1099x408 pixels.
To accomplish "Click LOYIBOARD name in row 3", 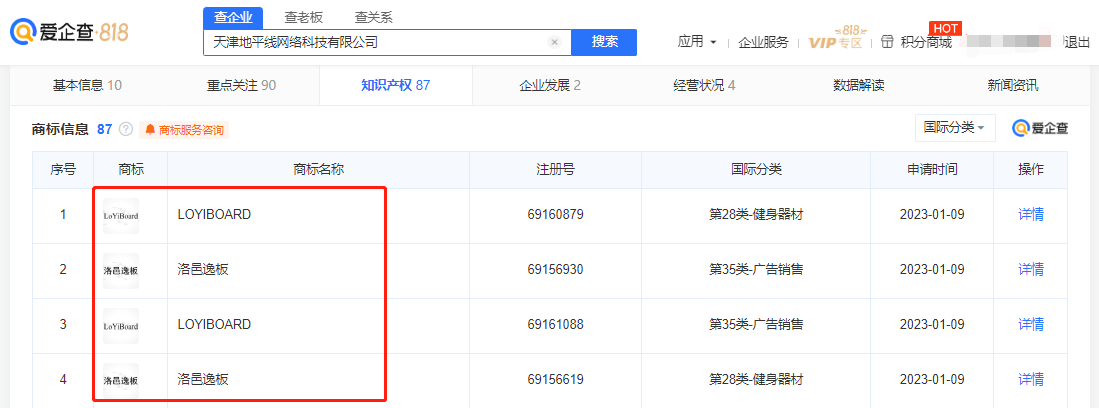I will (214, 325).
